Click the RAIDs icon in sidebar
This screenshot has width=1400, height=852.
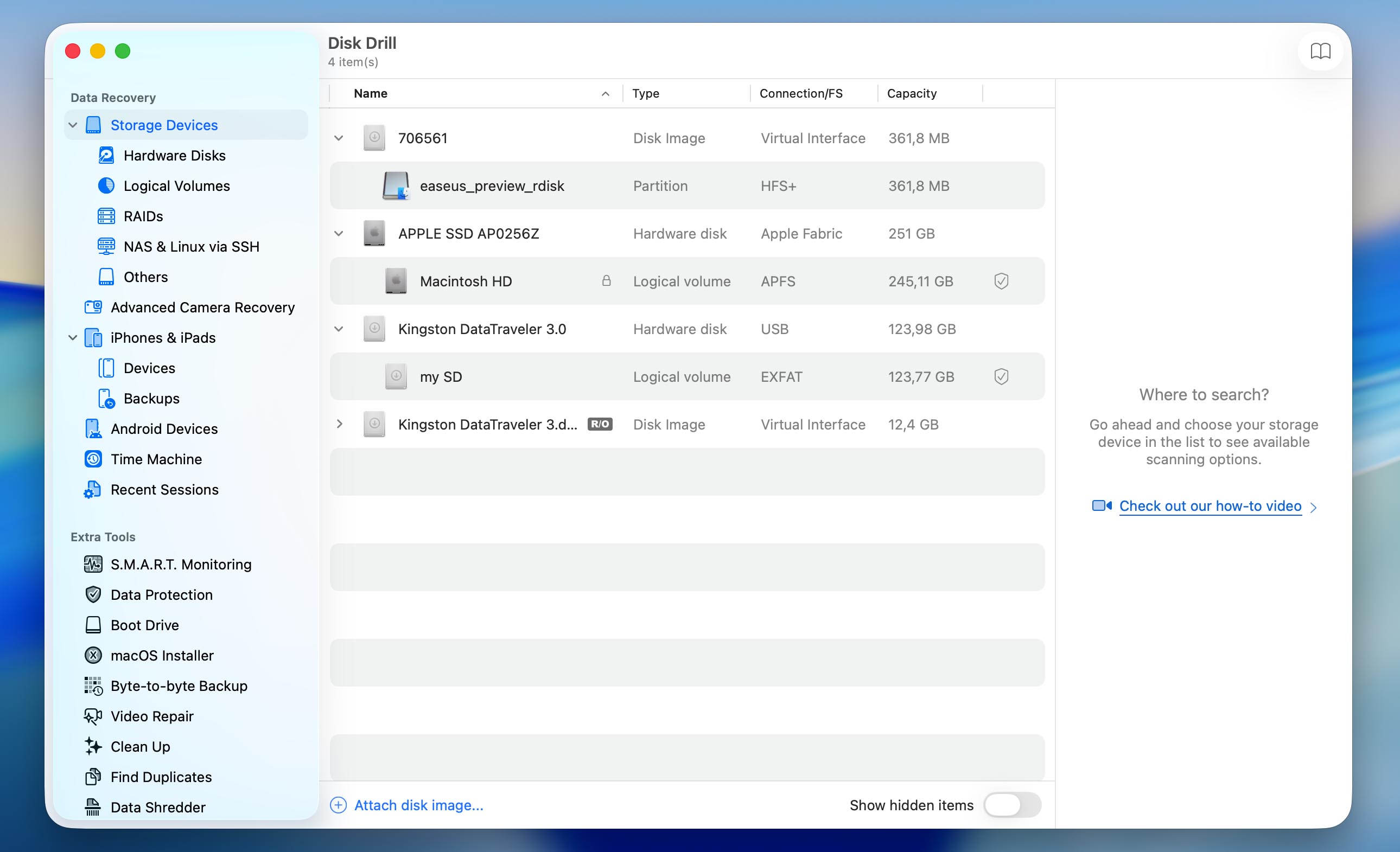coord(106,216)
